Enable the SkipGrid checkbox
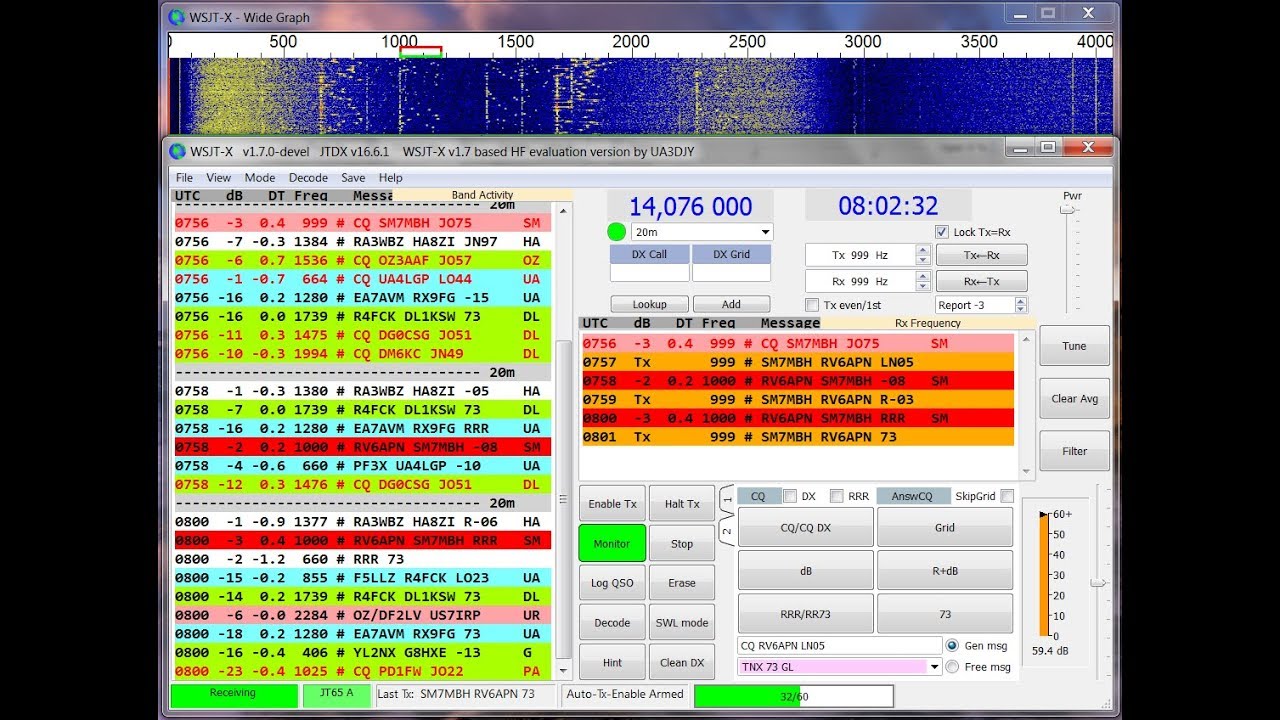 click(1007, 496)
